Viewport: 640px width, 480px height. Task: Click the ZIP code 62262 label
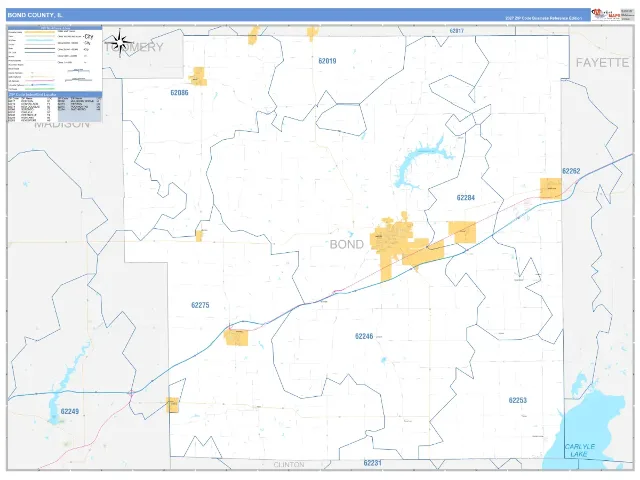click(571, 171)
